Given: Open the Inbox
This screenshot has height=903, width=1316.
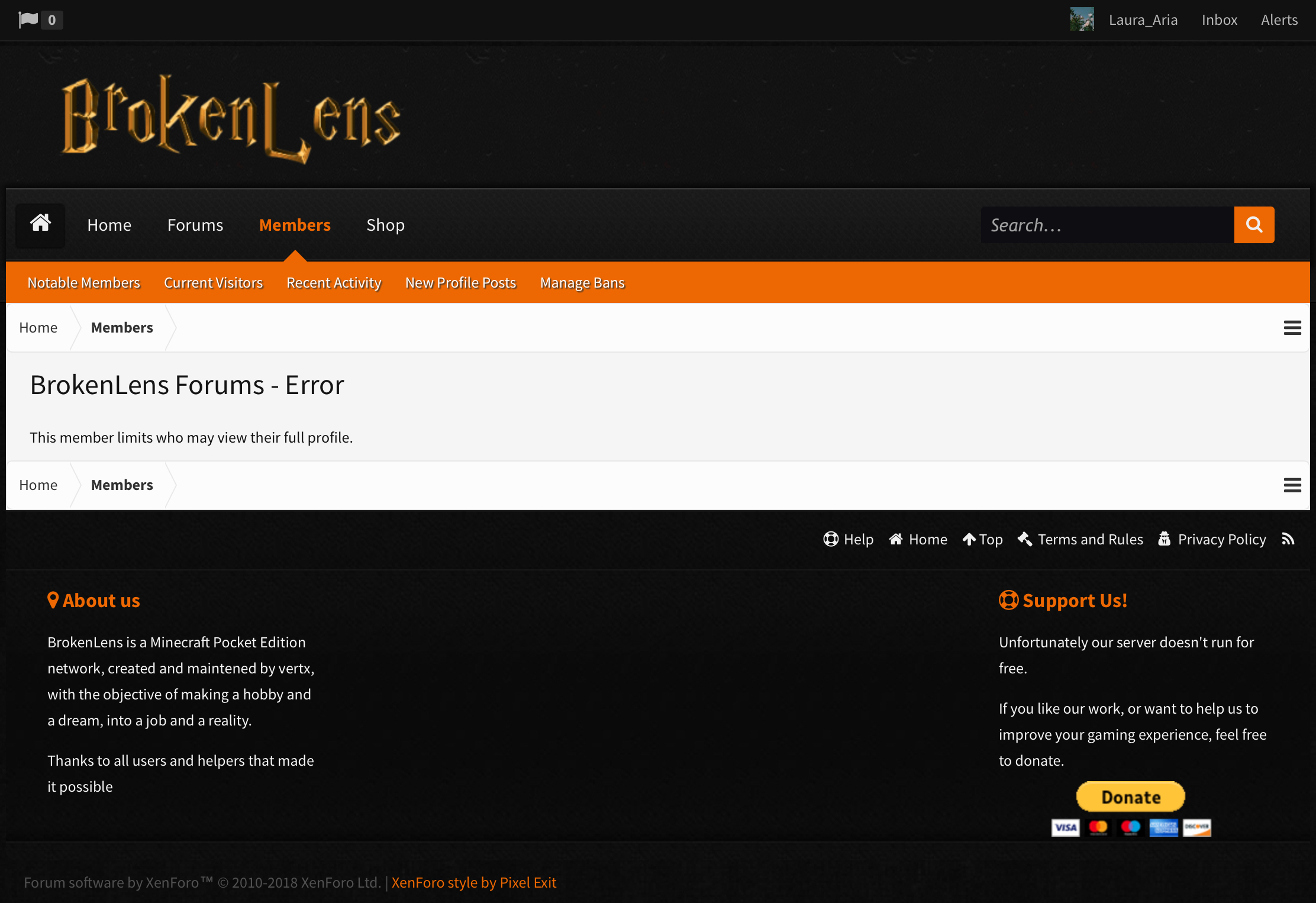Looking at the screenshot, I should tap(1219, 20).
